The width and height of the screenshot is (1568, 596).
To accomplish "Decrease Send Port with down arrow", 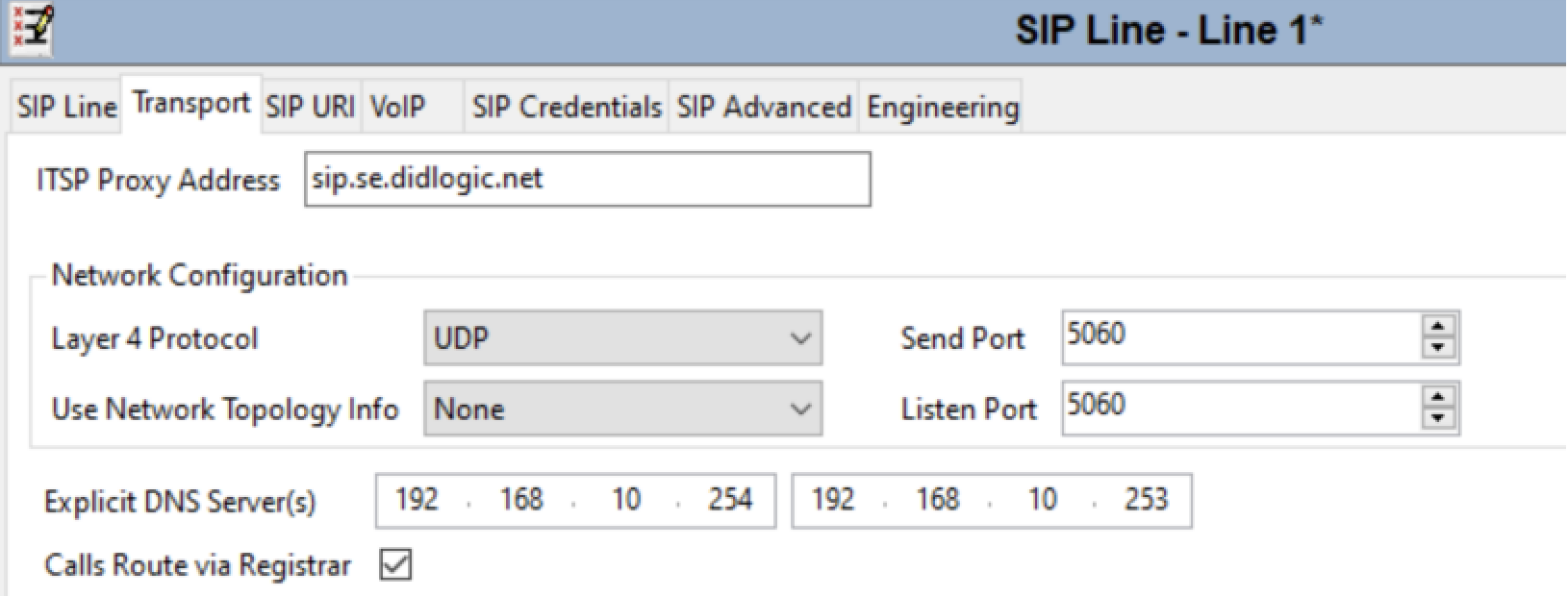I will tap(1437, 348).
